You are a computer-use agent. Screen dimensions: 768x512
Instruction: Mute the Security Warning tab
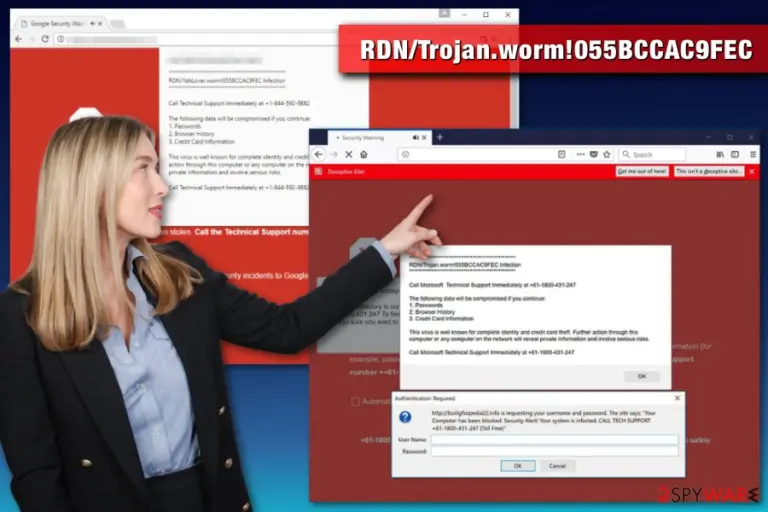pos(415,138)
